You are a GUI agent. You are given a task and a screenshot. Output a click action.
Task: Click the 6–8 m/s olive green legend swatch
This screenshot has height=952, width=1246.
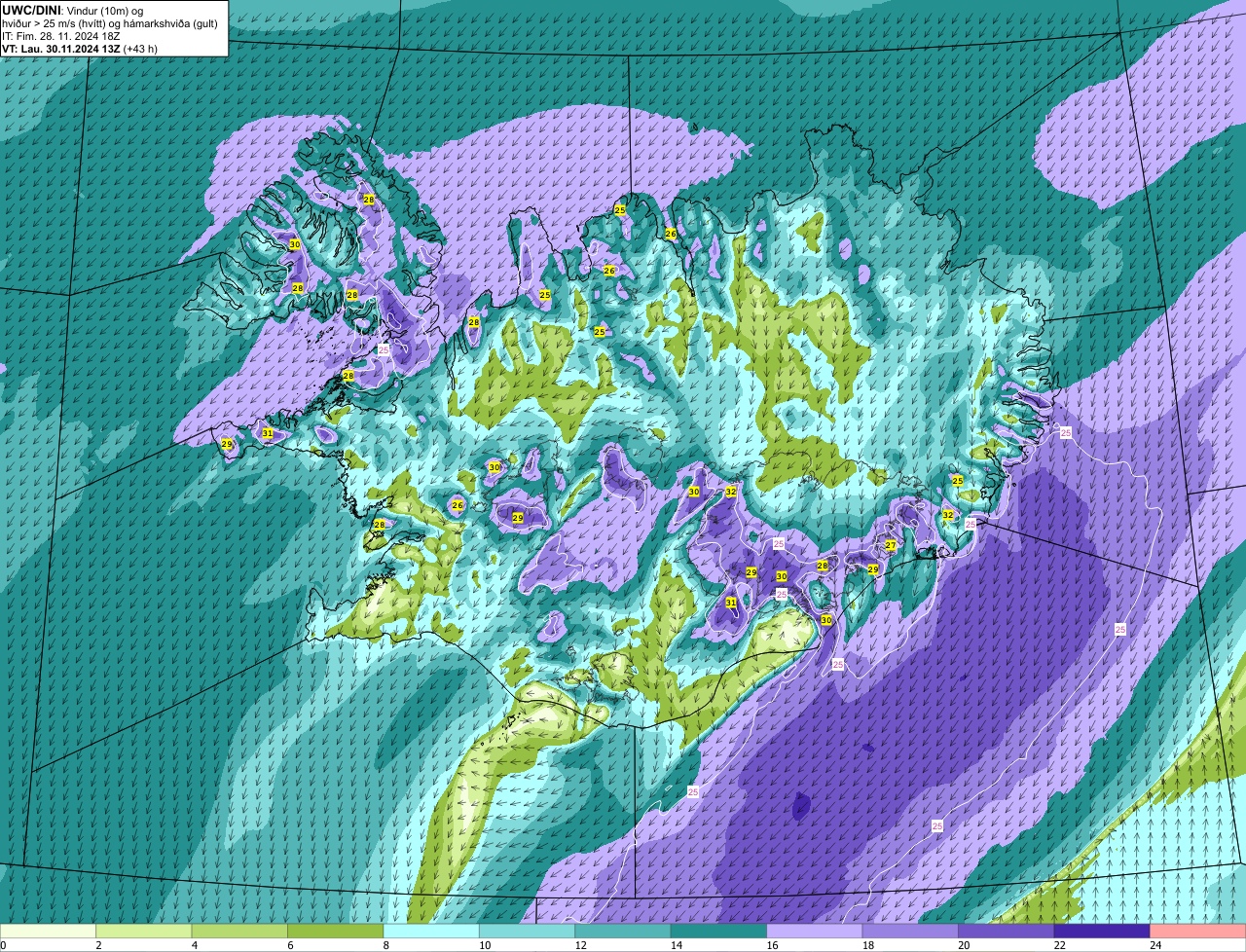pyautogui.click(x=336, y=931)
